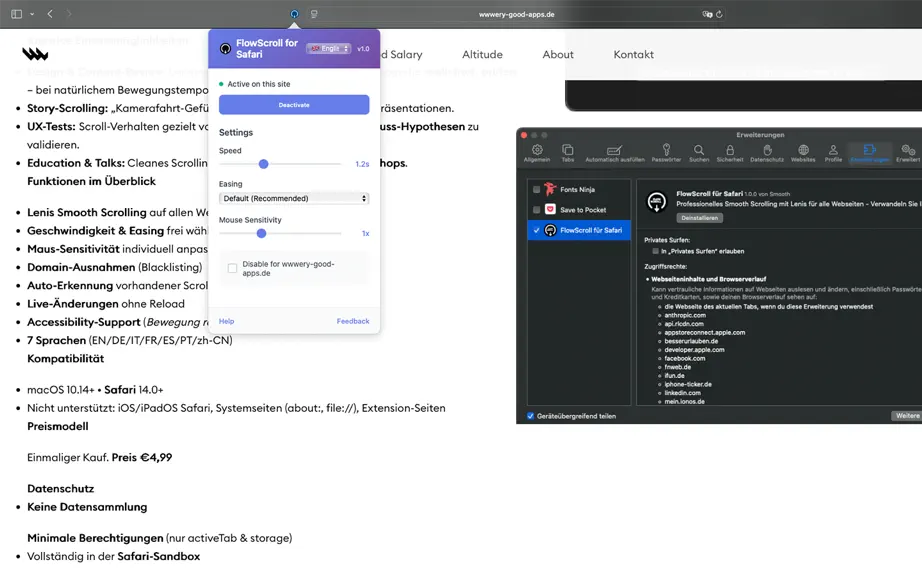Reload the current page

[719, 14]
